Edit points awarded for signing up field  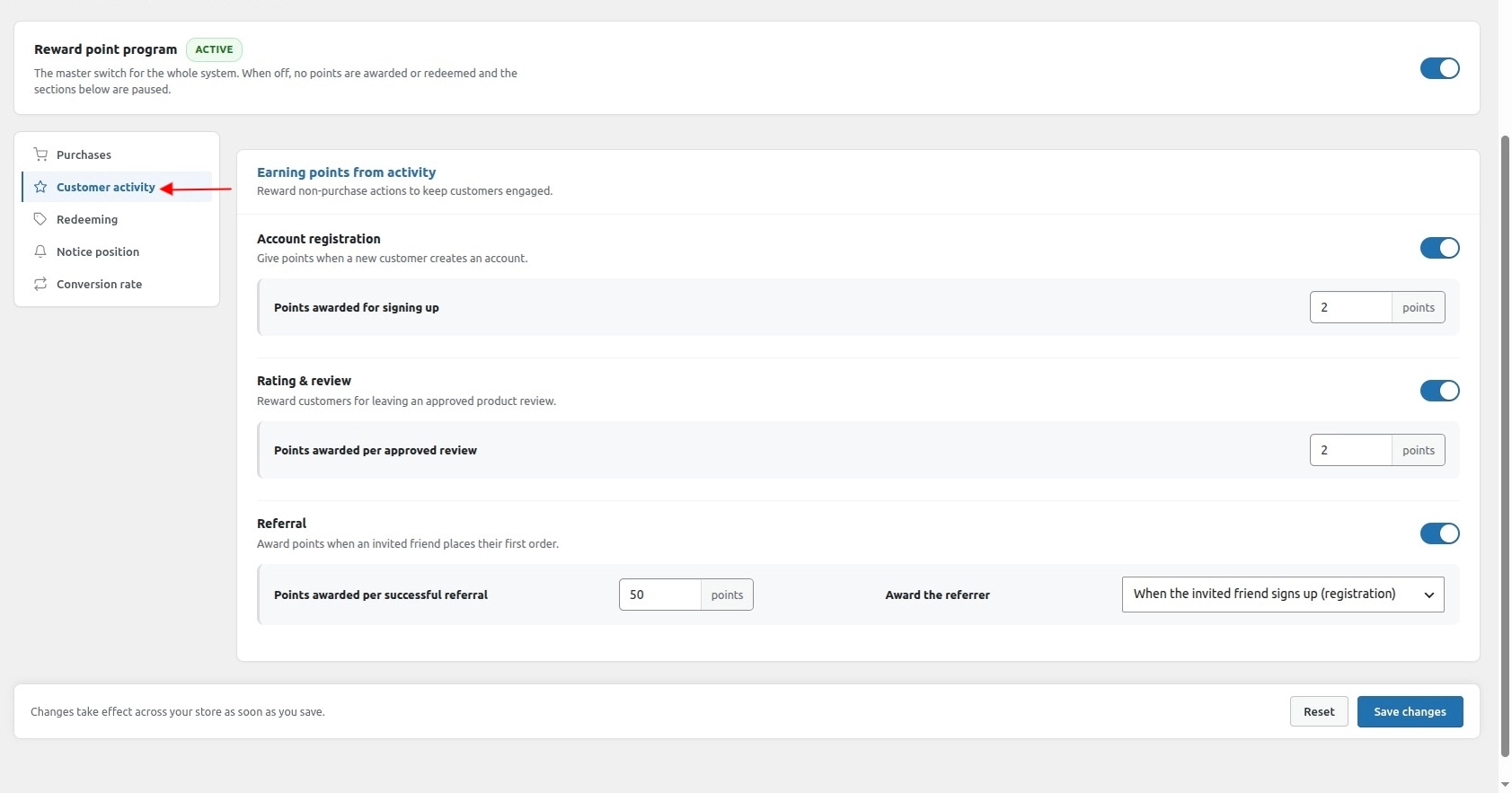(x=1350, y=307)
